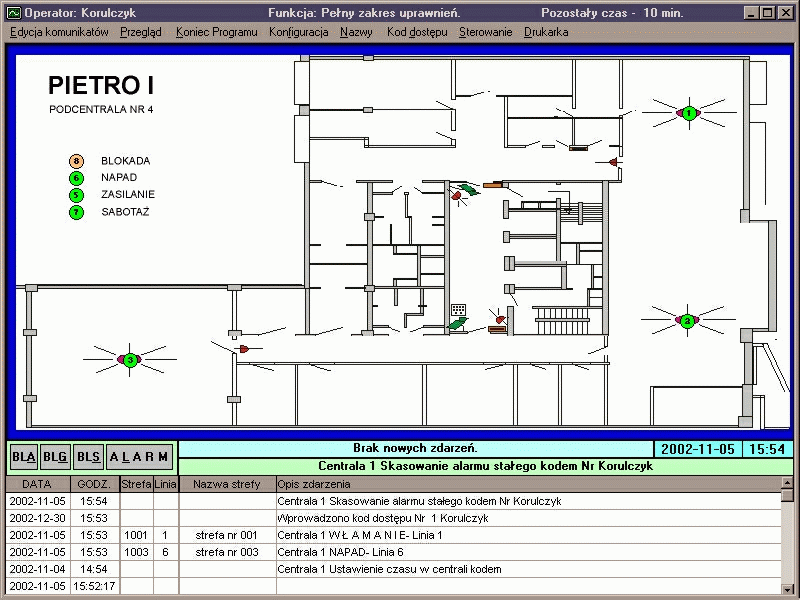Open the Kod dostępu menu
The image size is (800, 600).
[x=417, y=32]
